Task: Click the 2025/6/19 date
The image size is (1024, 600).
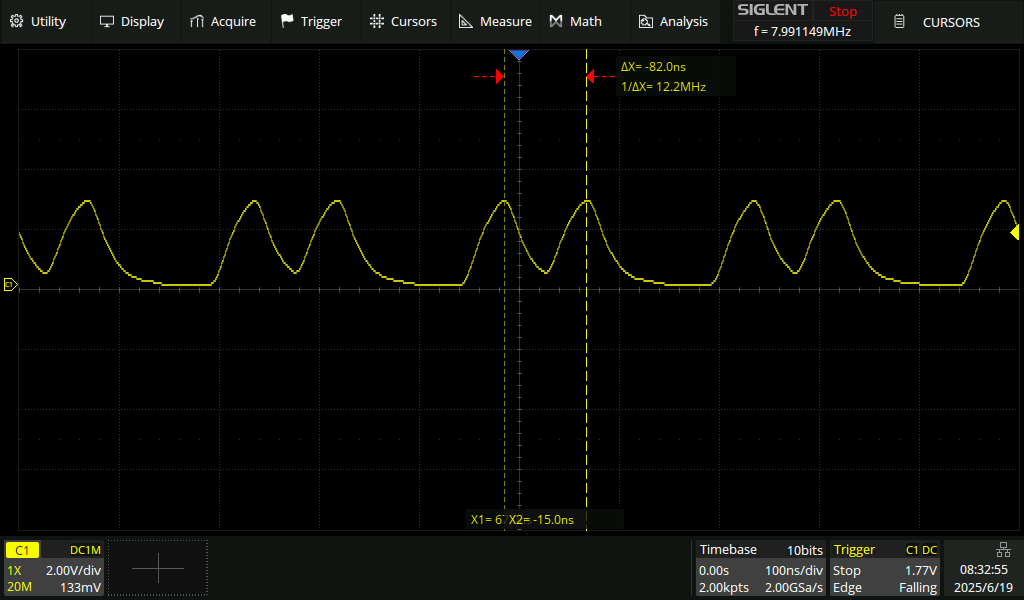Action: tap(983, 587)
